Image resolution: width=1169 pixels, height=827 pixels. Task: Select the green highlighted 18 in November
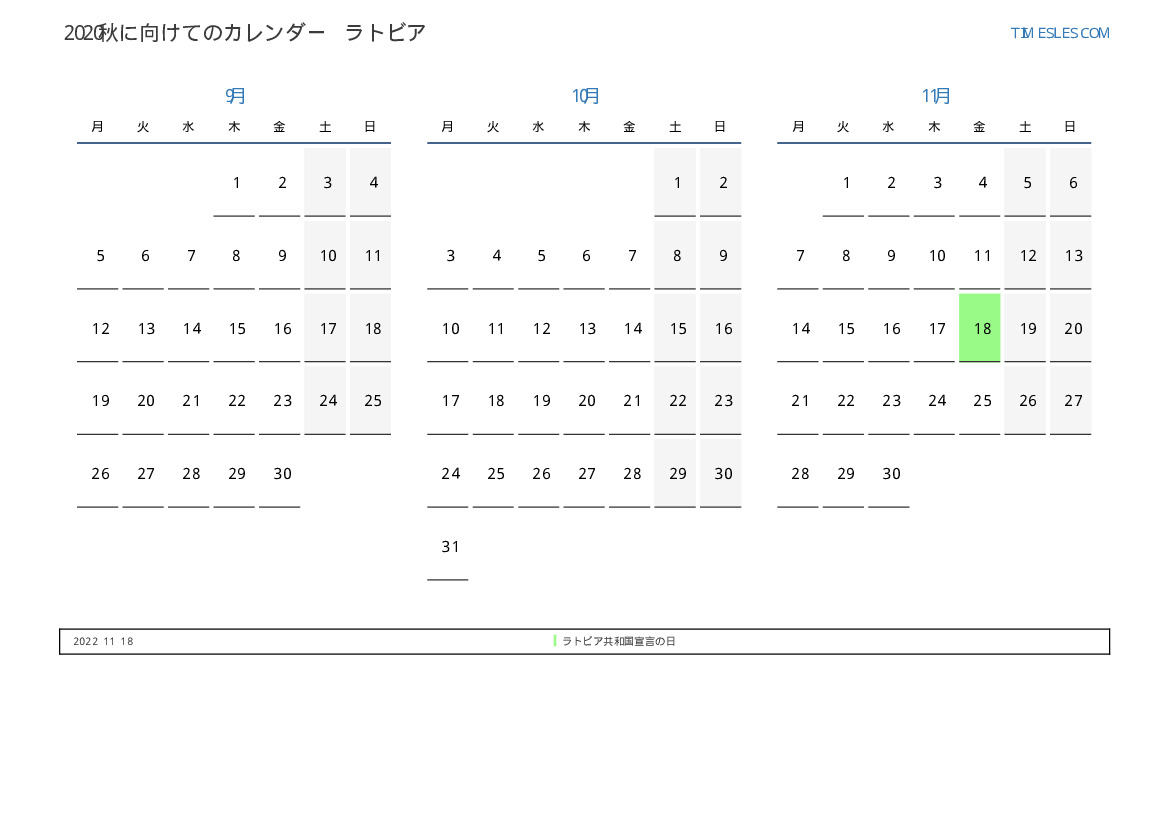coord(980,328)
